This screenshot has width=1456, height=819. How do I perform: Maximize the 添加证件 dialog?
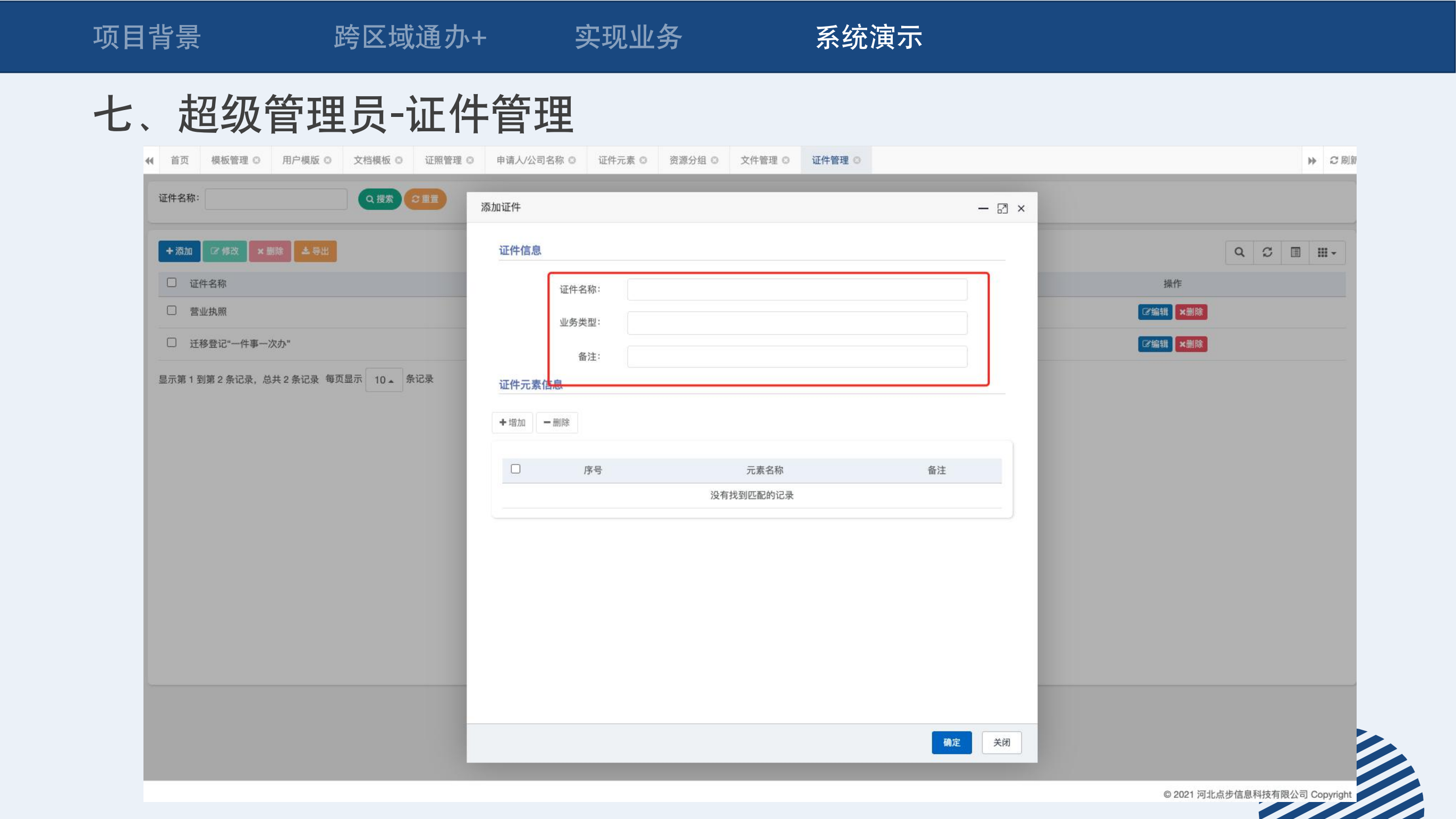pos(1002,208)
